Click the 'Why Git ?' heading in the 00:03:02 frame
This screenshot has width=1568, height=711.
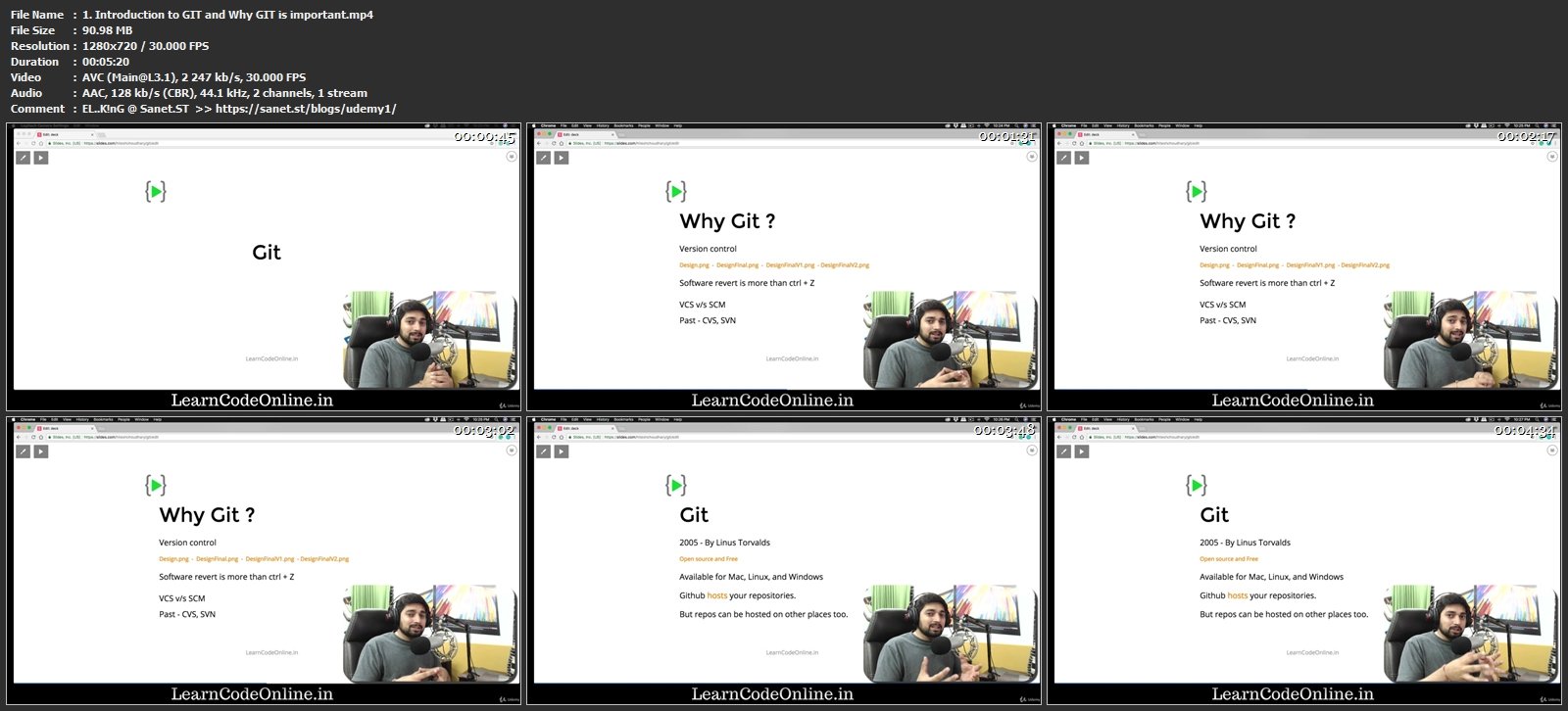pos(207,515)
